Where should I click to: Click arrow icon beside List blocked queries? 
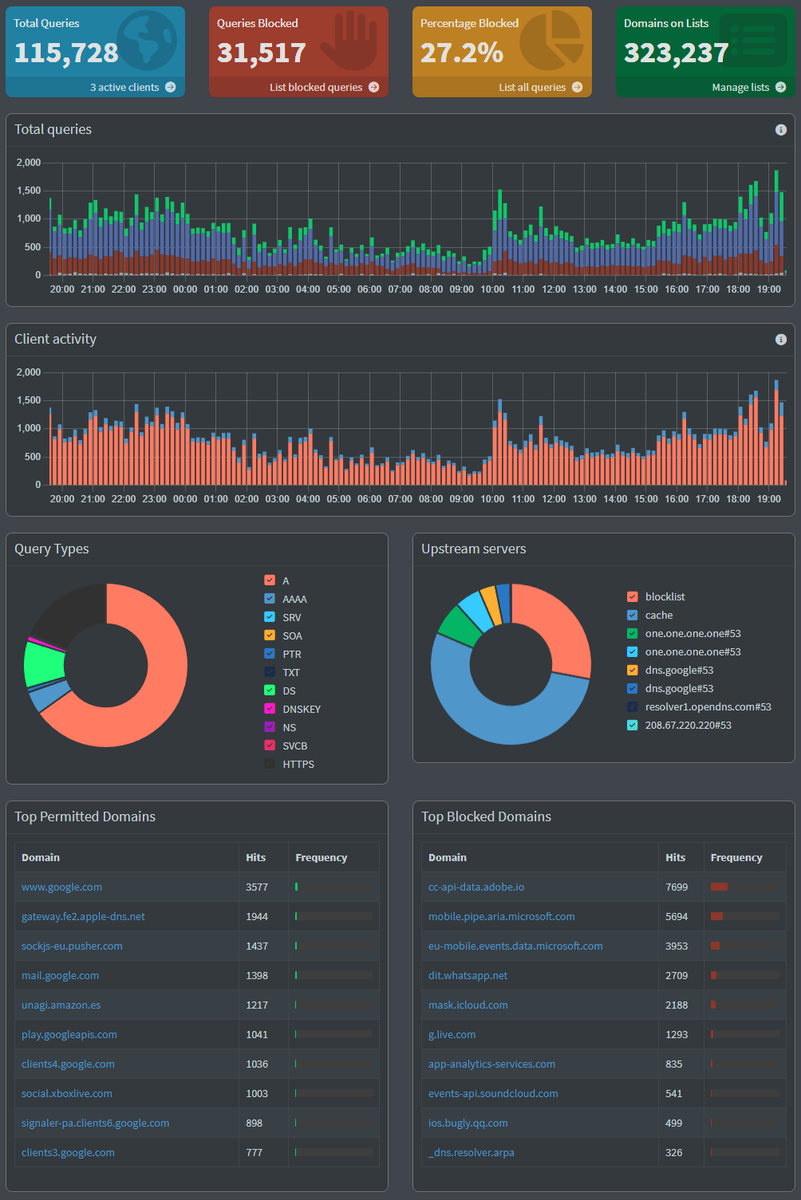point(374,87)
